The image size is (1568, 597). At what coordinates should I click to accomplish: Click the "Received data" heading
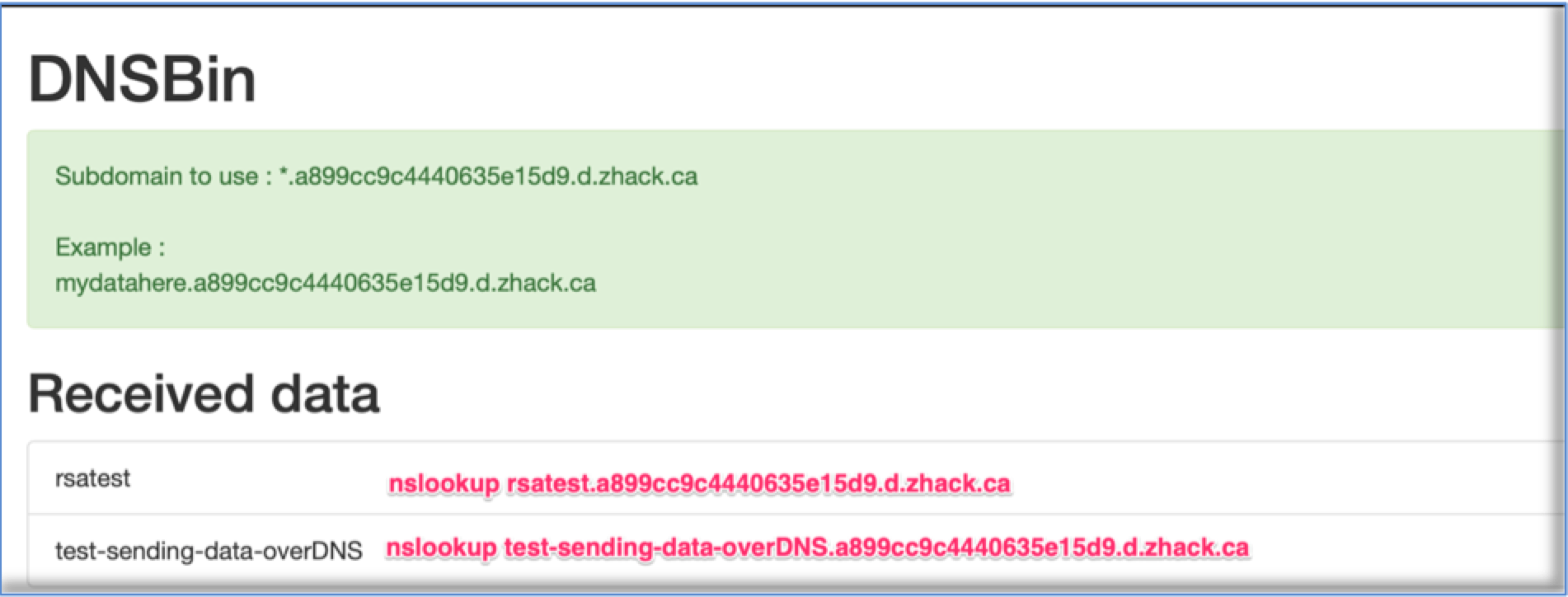coord(204,394)
